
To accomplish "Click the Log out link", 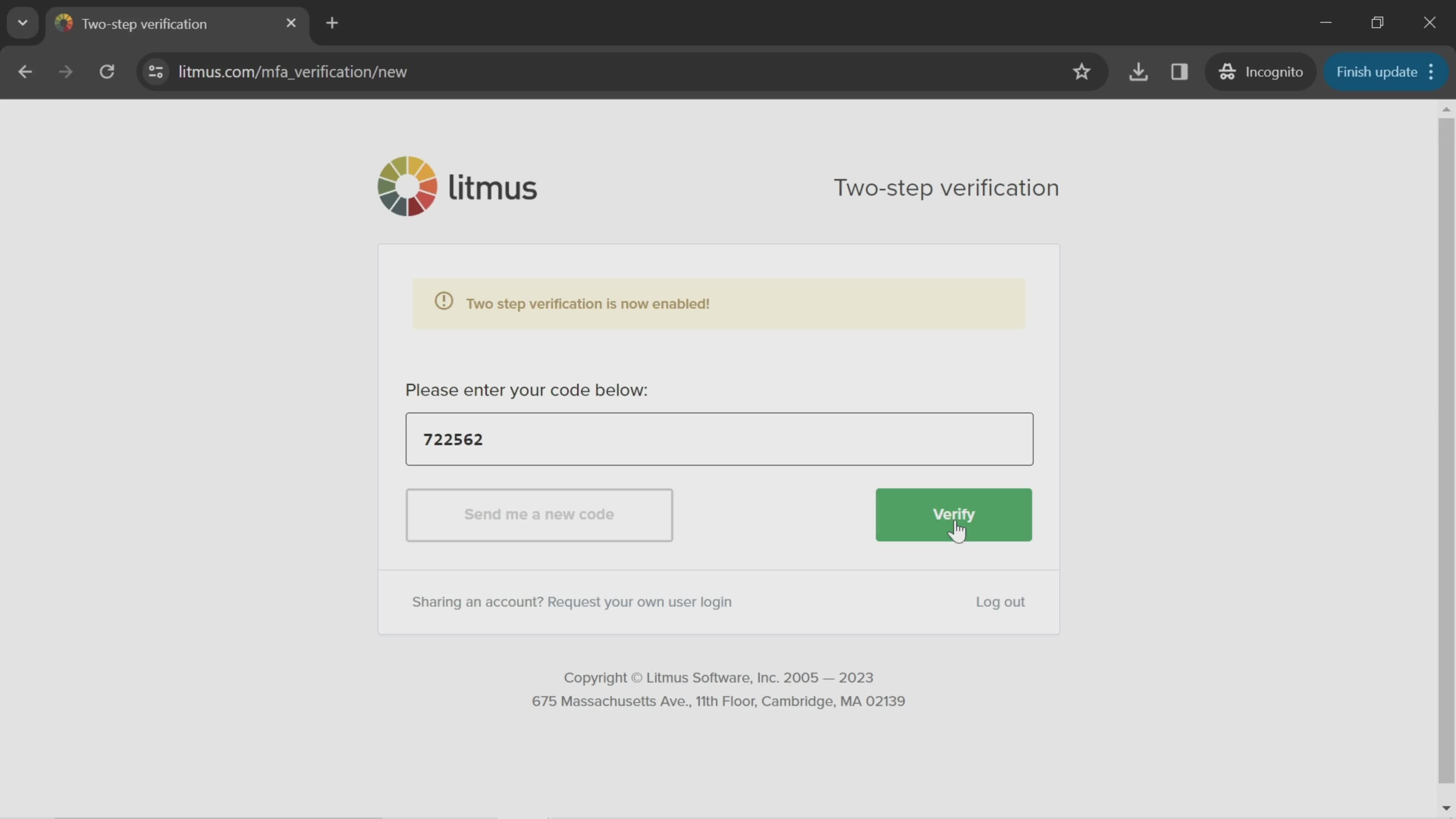I will pyautogui.click(x=1000, y=602).
